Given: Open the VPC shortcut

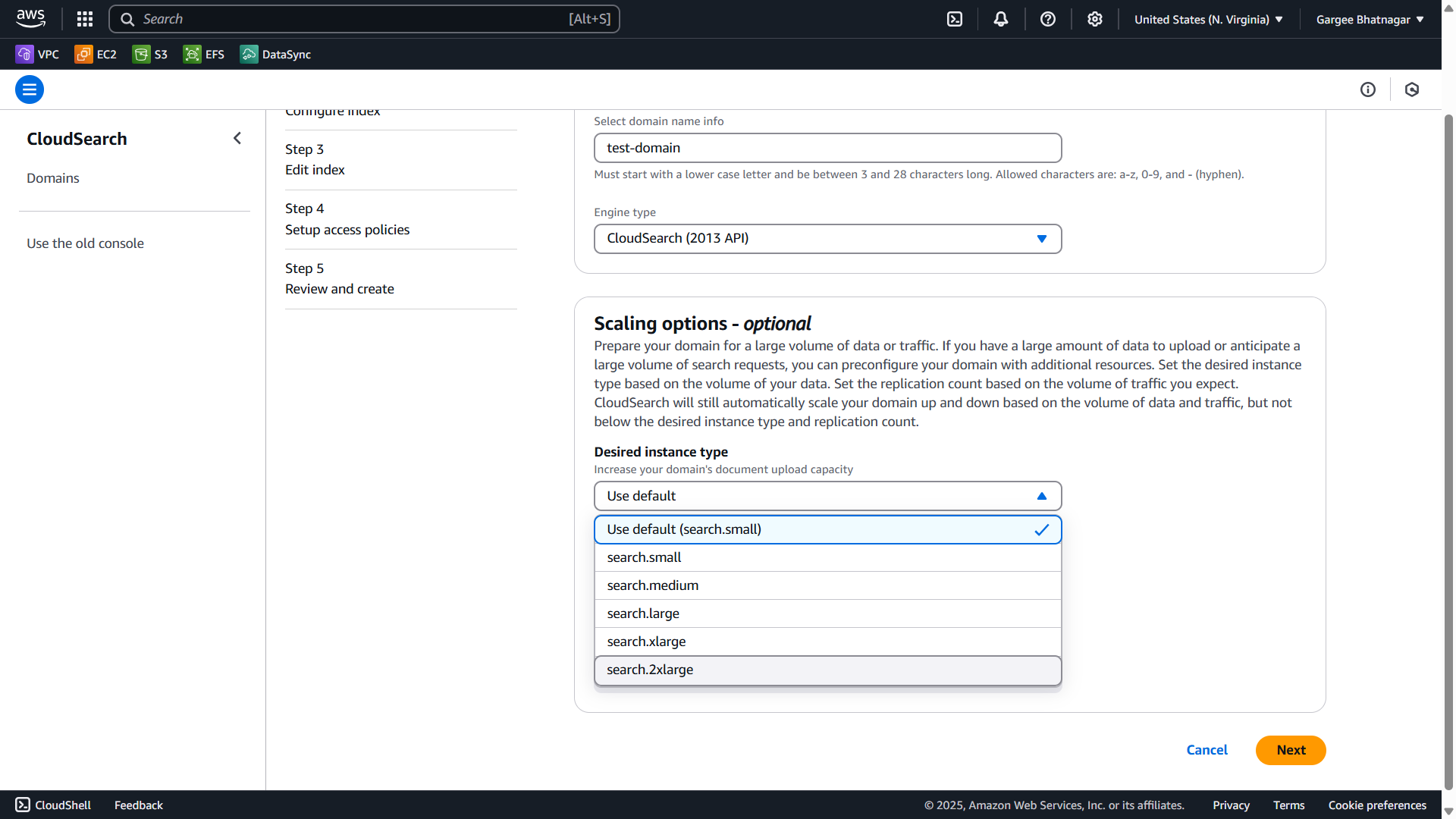Looking at the screenshot, I should point(37,54).
